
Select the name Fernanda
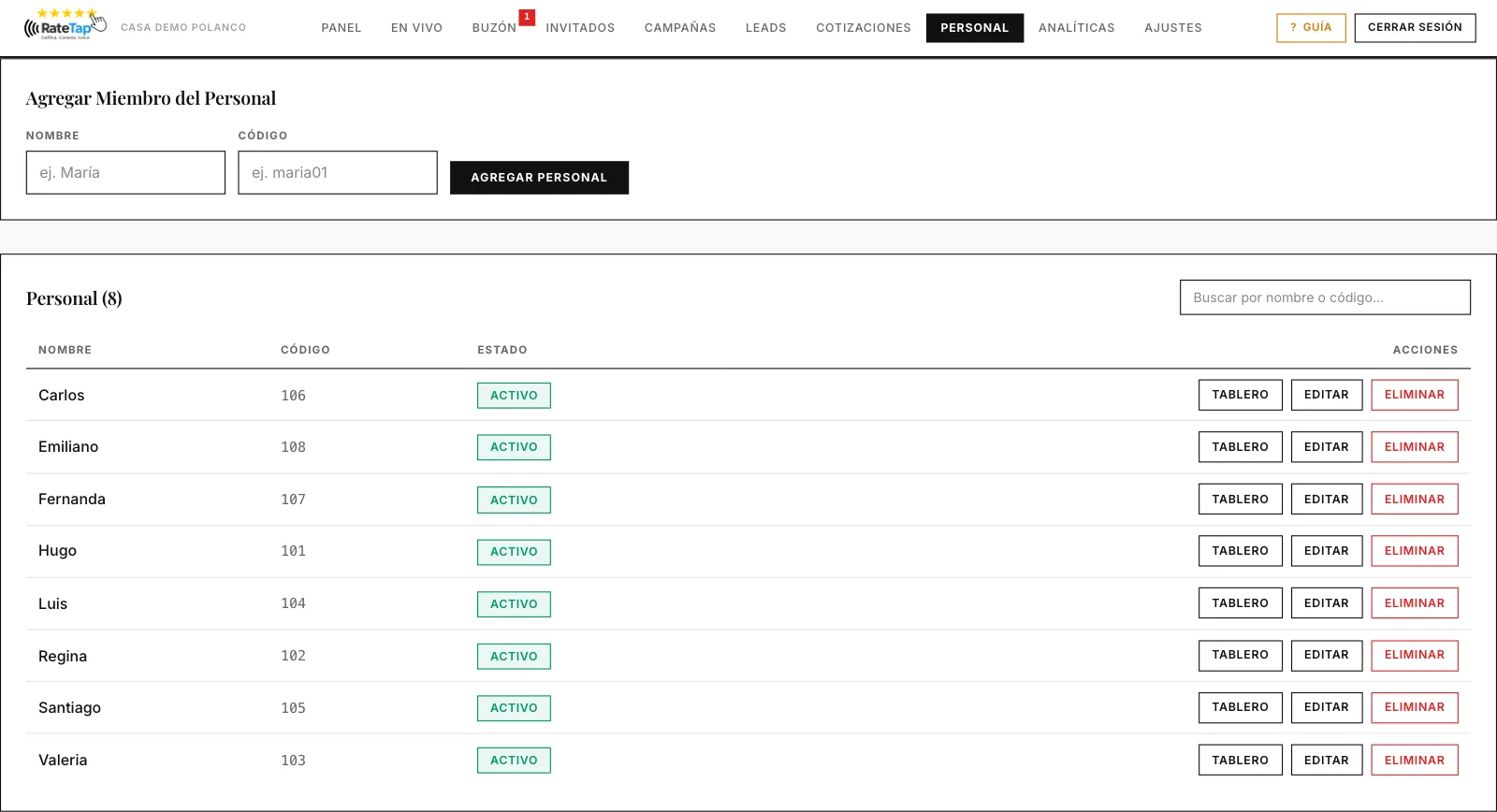72,500
